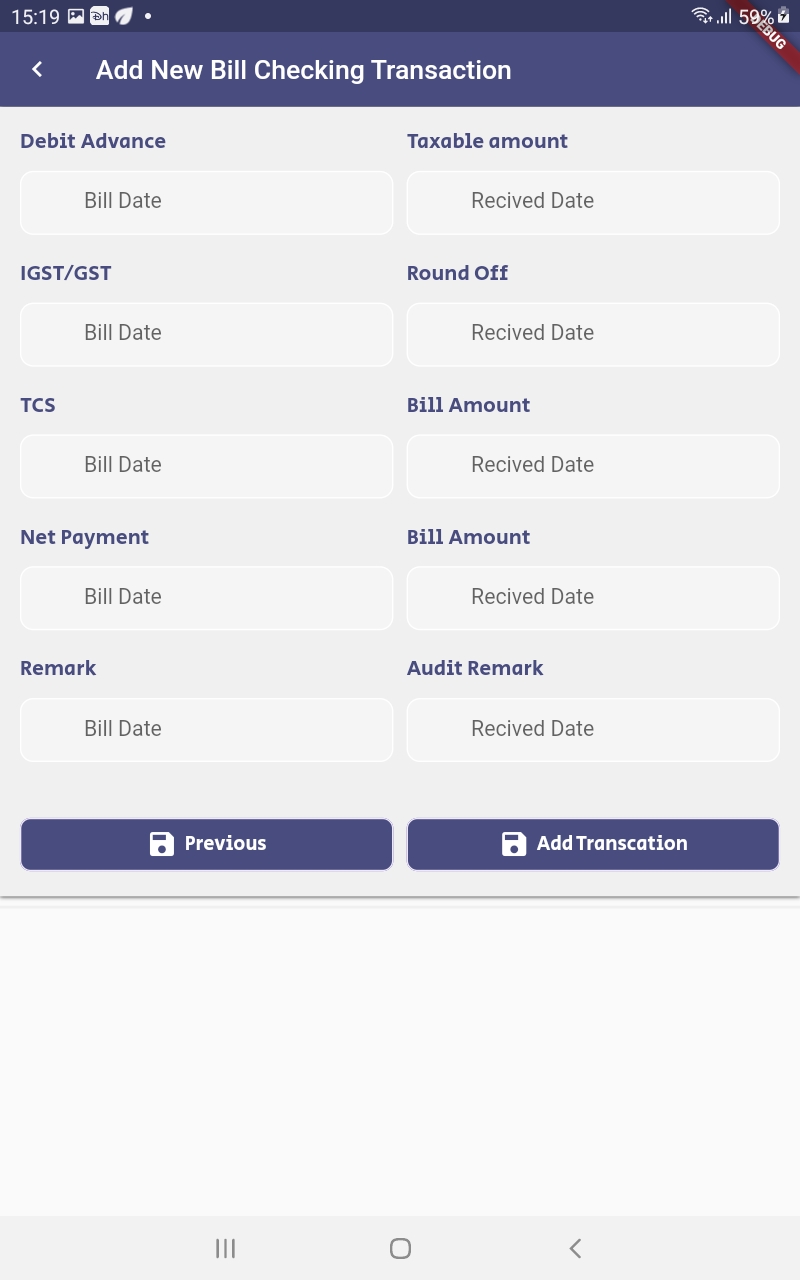Click the Audit Remark input field
800x1280 pixels.
[593, 730]
